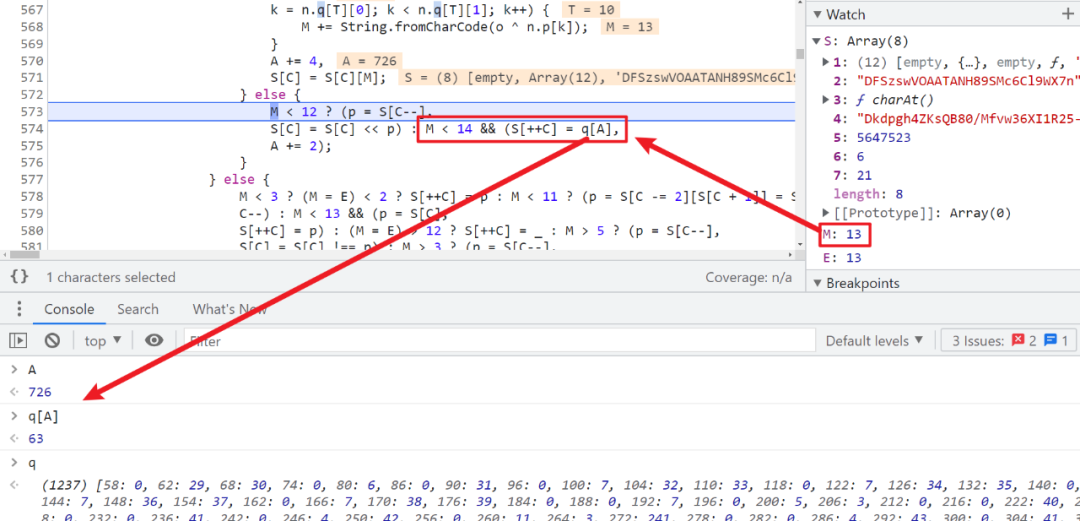
Task: Clear the console
Action: [x=52, y=340]
